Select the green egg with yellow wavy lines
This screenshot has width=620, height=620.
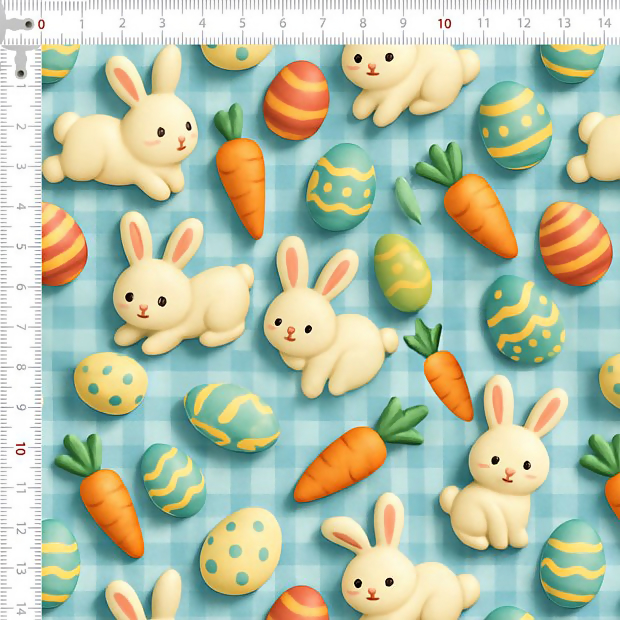click(402, 272)
